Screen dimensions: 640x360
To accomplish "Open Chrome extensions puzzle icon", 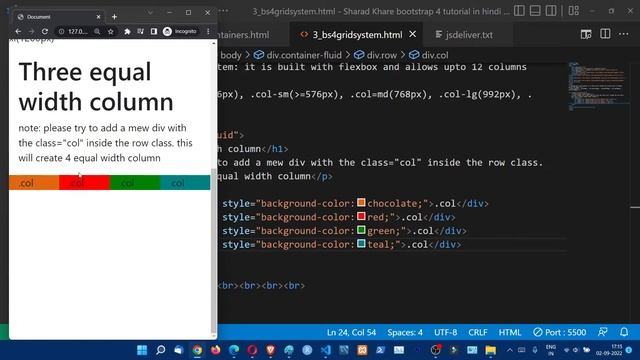I will coord(127,31).
